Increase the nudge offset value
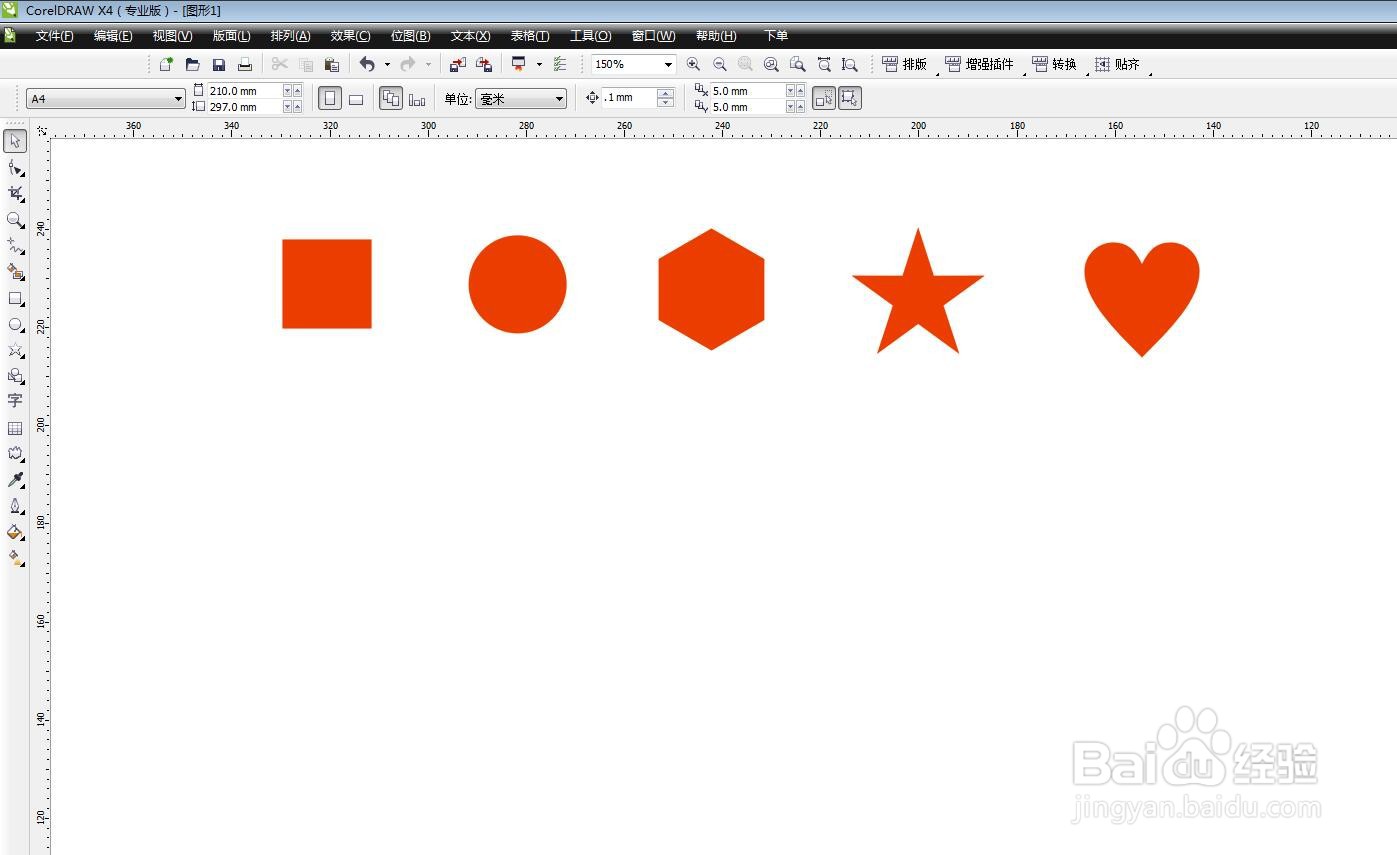Screen dimensions: 1397x855 pos(665,94)
